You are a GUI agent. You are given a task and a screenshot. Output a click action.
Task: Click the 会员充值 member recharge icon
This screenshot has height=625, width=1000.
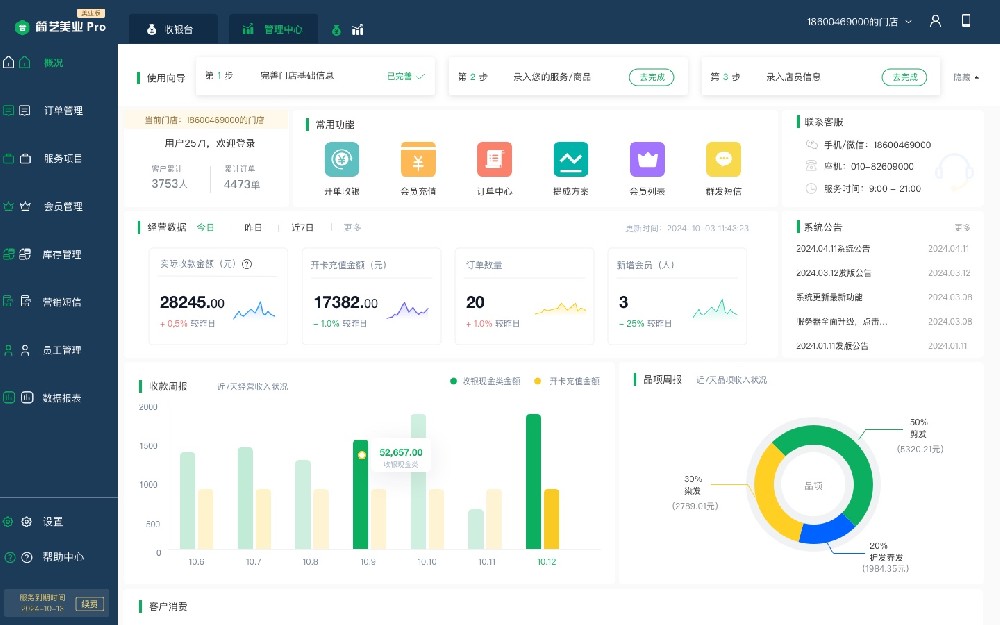418,160
